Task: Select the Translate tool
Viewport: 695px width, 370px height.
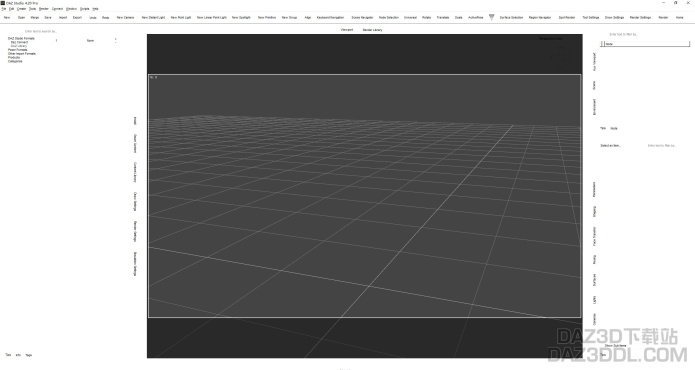Action: pos(443,18)
